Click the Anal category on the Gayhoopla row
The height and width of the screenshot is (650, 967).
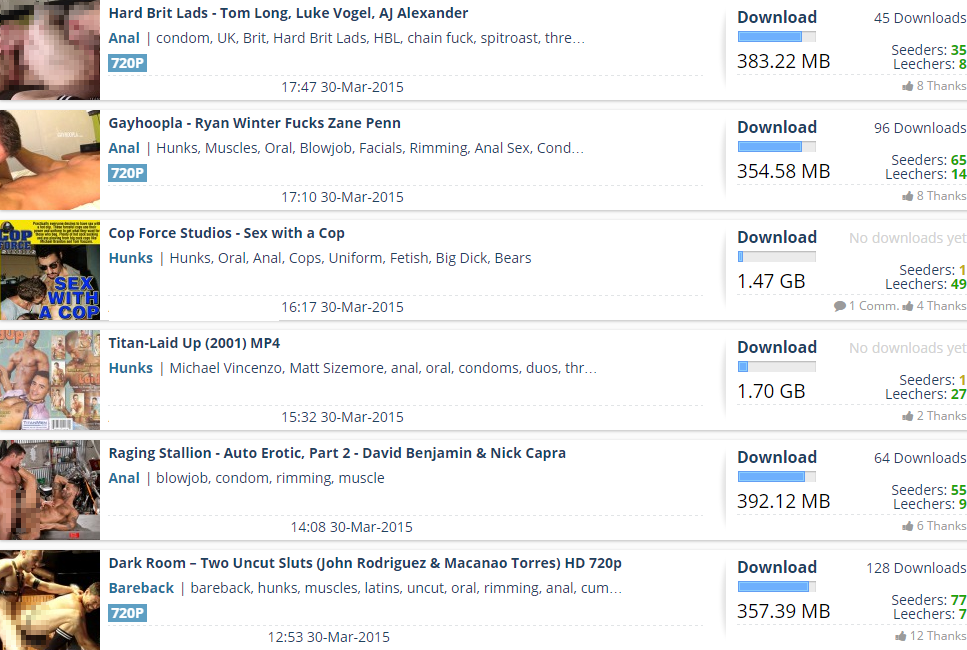[x=124, y=148]
